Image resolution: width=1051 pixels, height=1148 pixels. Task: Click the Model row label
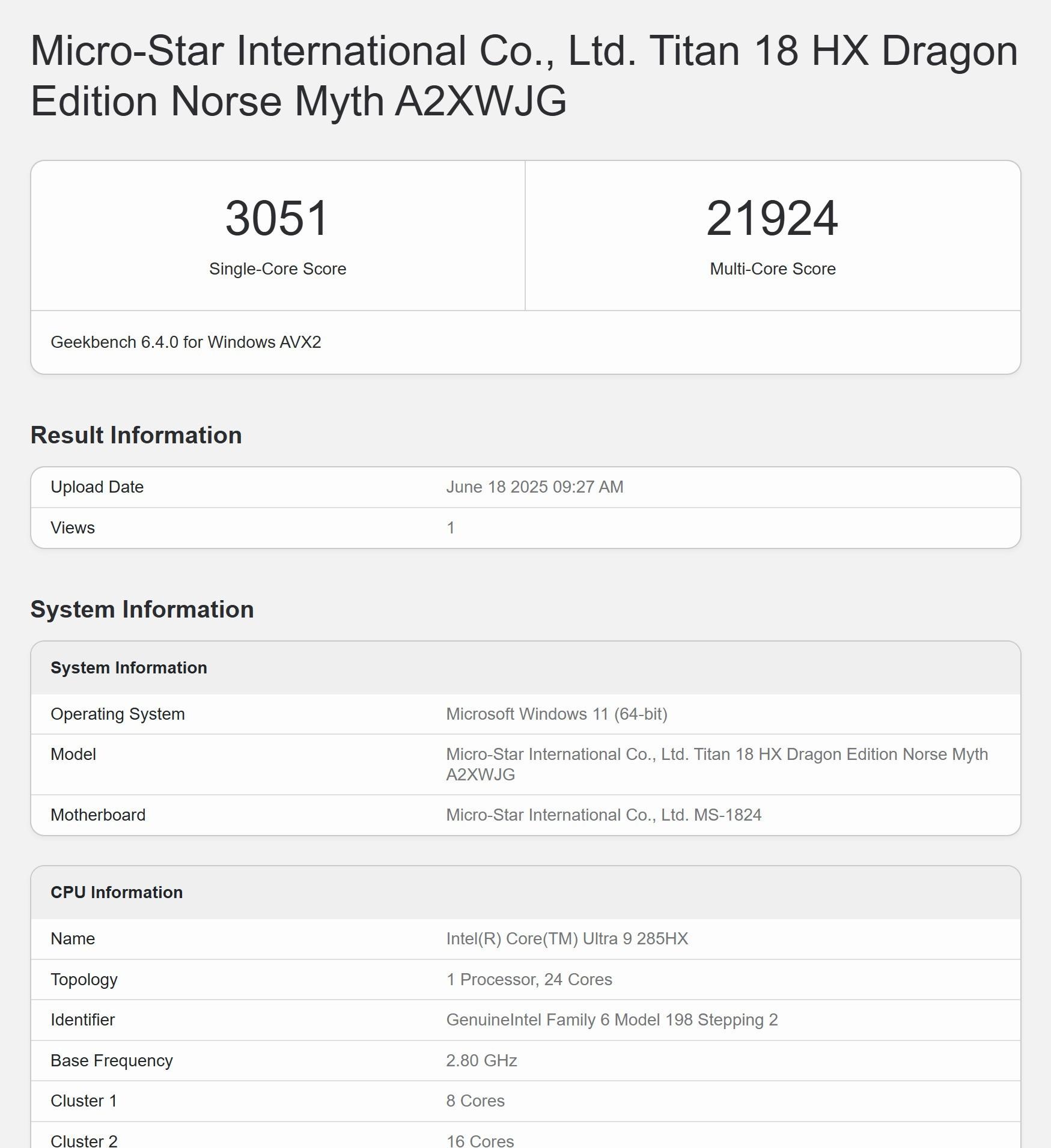click(73, 755)
